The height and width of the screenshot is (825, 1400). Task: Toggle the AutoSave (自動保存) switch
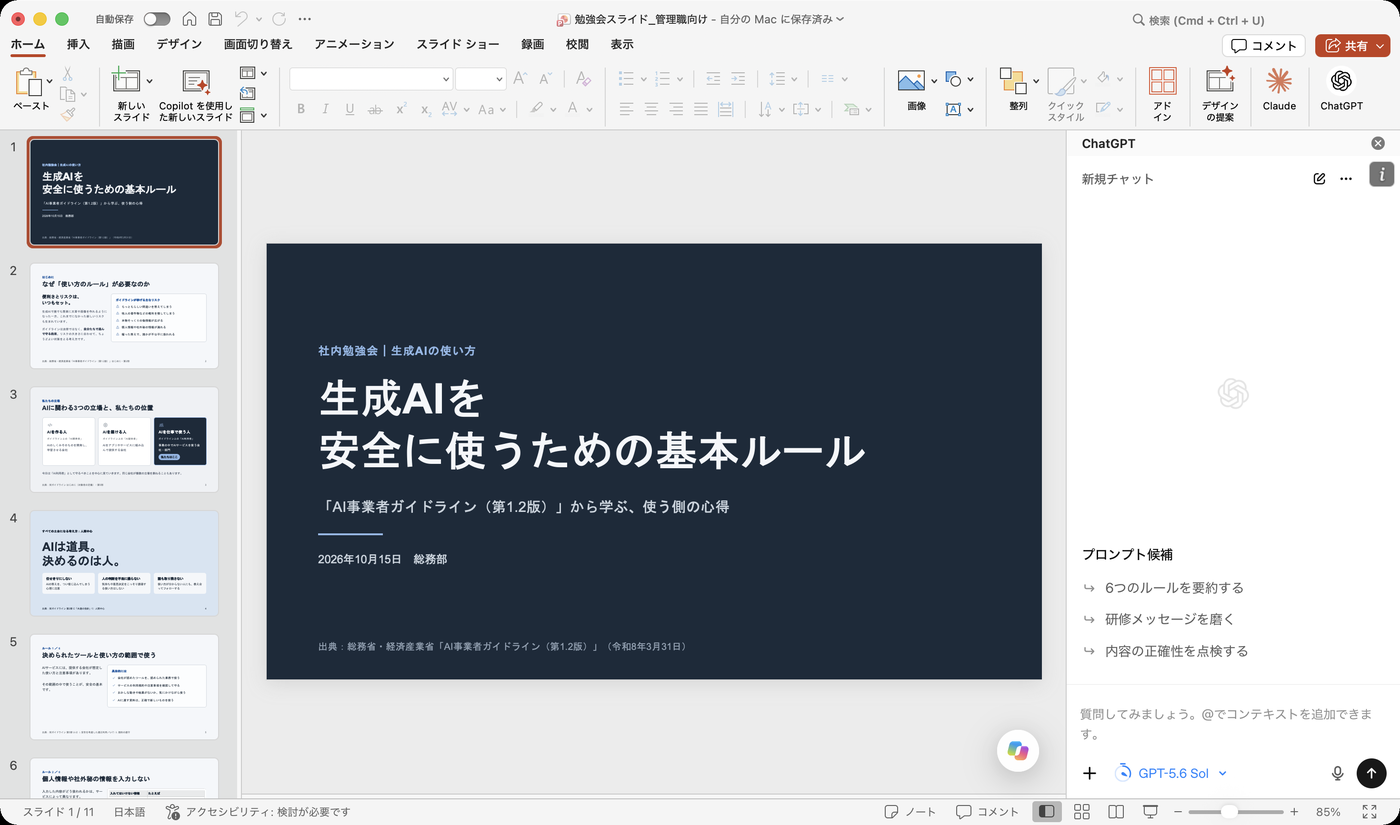pyautogui.click(x=156, y=19)
